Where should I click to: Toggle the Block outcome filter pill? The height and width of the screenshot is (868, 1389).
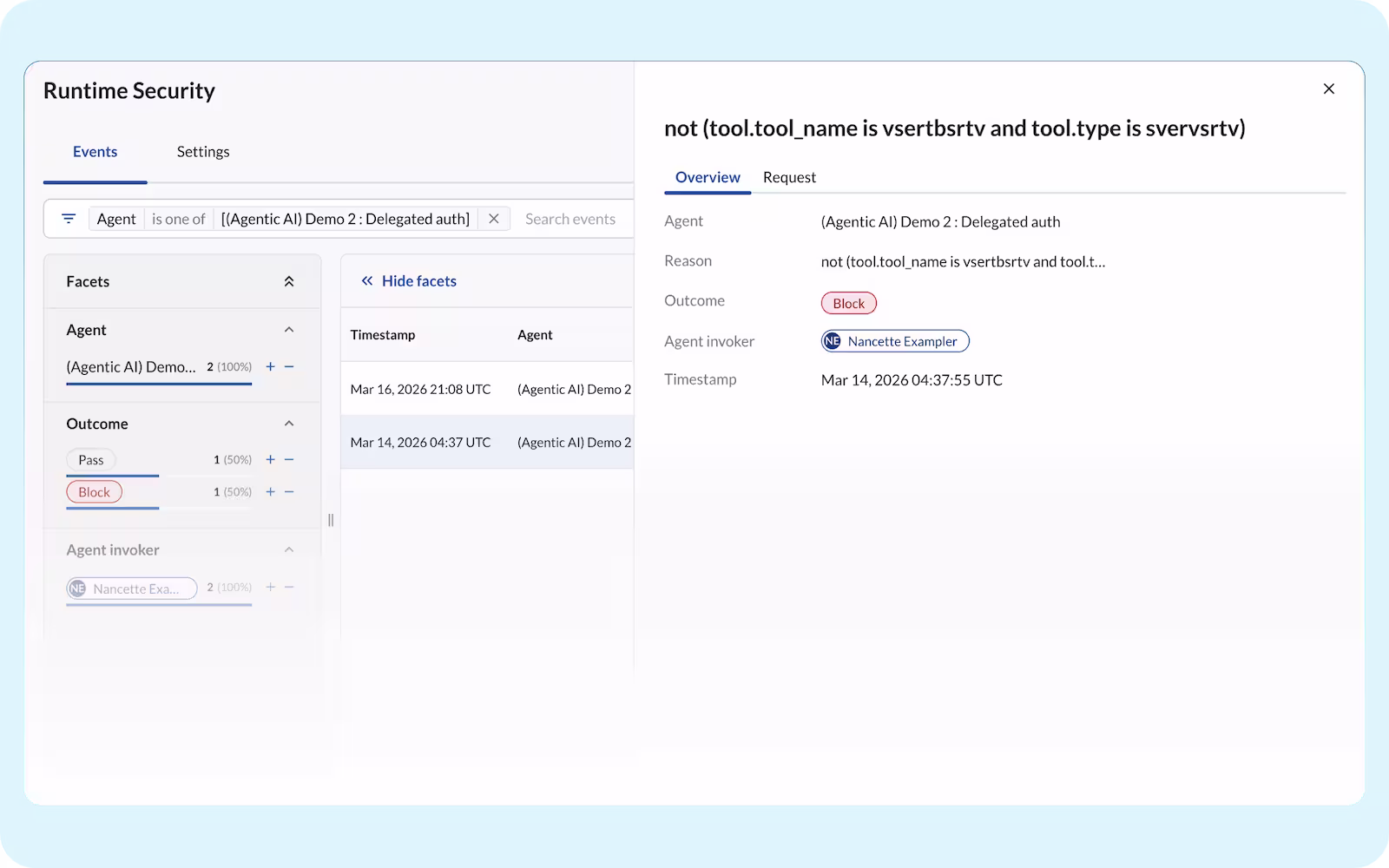coord(94,491)
